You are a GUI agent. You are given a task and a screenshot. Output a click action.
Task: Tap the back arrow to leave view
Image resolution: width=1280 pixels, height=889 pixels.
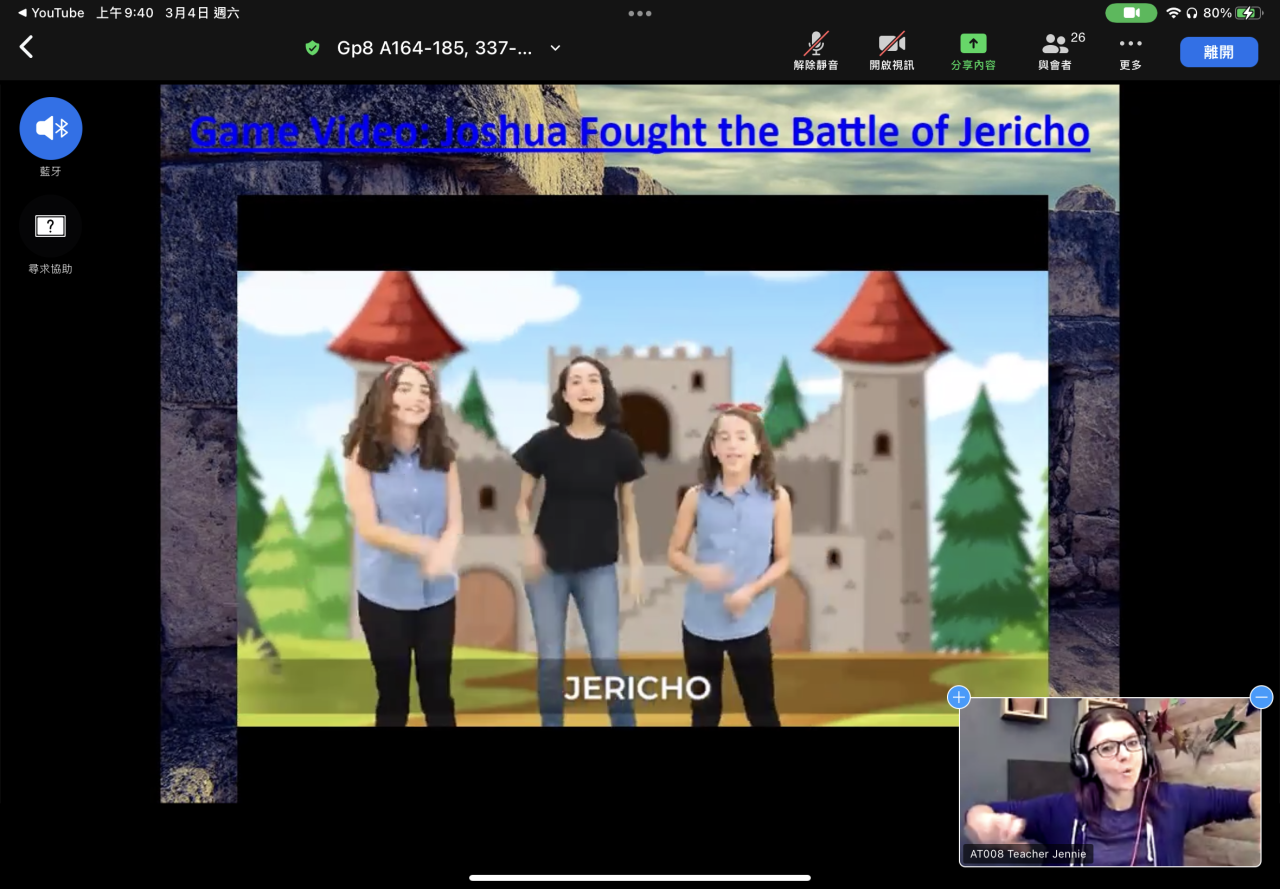pos(27,47)
